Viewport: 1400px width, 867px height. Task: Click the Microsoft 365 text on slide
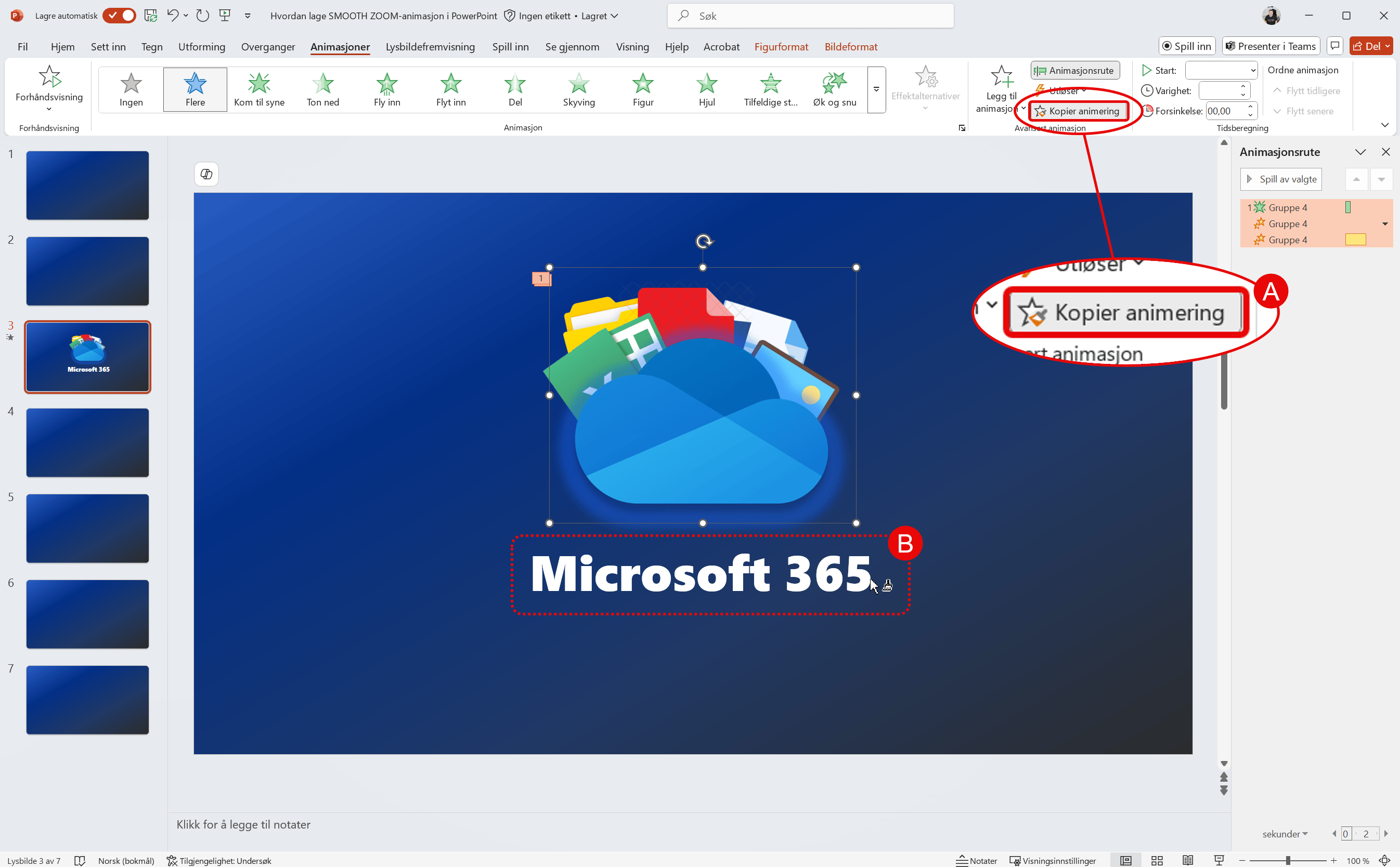701,573
